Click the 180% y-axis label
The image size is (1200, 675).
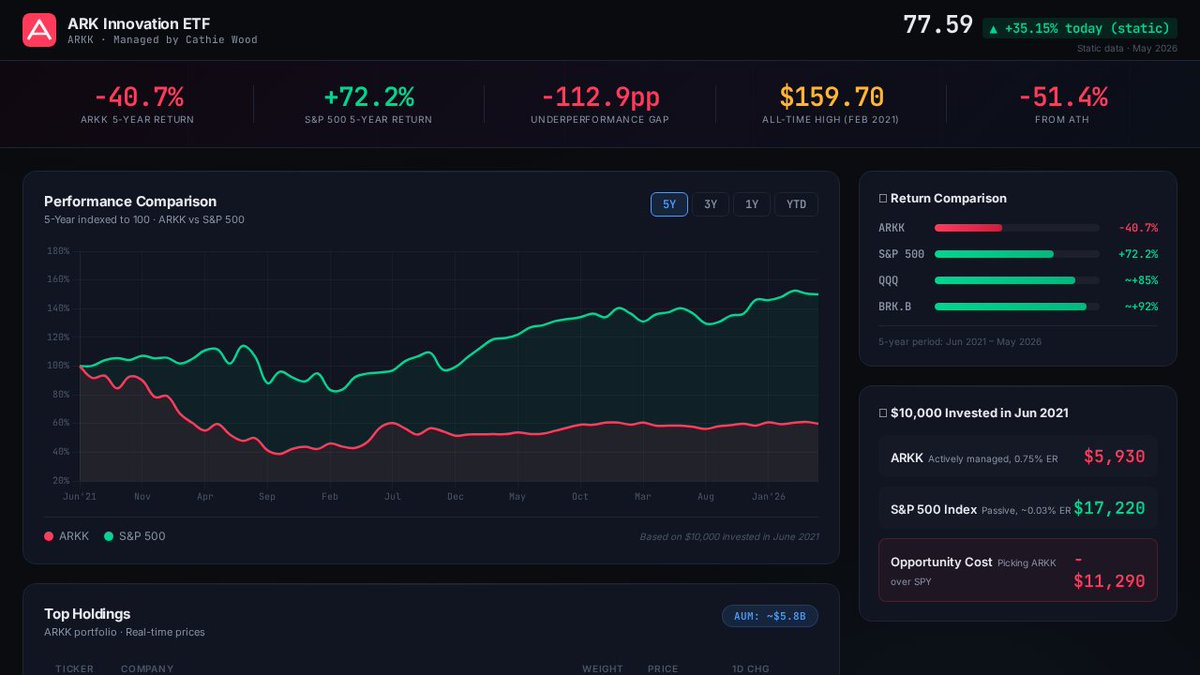point(57,251)
